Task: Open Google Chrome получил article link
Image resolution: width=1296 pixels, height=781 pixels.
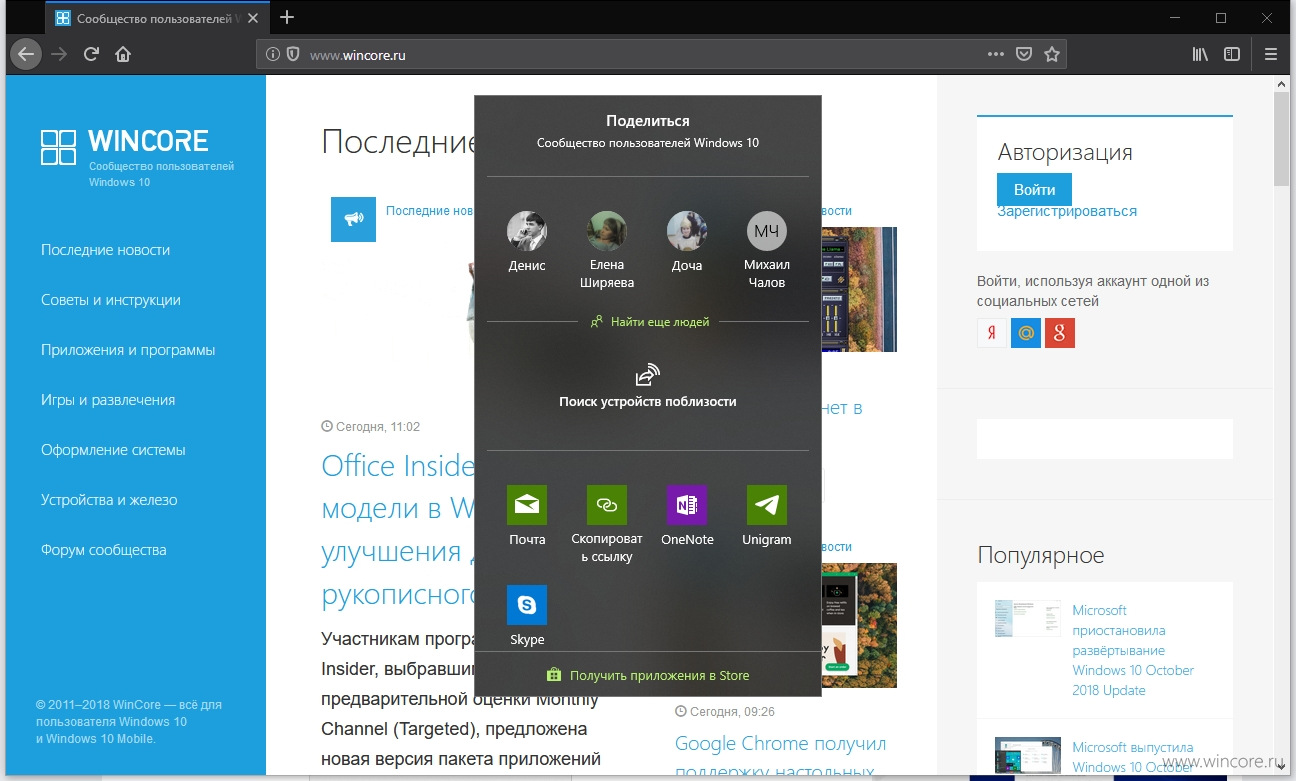Action: pos(780,759)
